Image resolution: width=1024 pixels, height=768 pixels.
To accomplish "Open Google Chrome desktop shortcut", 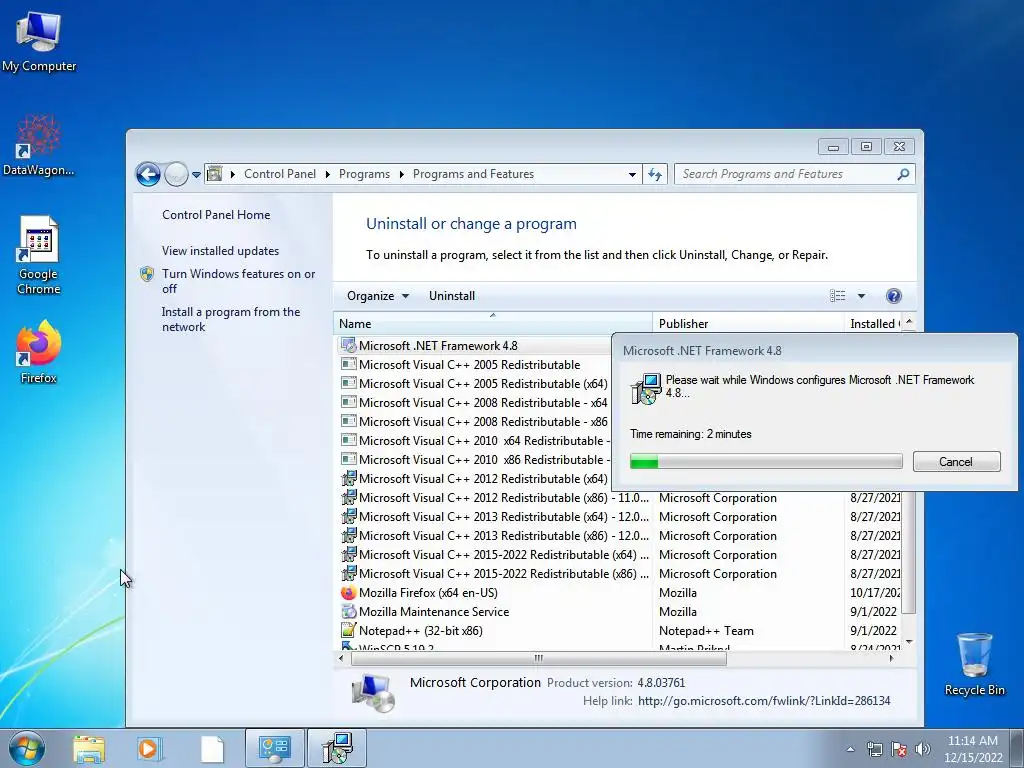I will click(39, 255).
